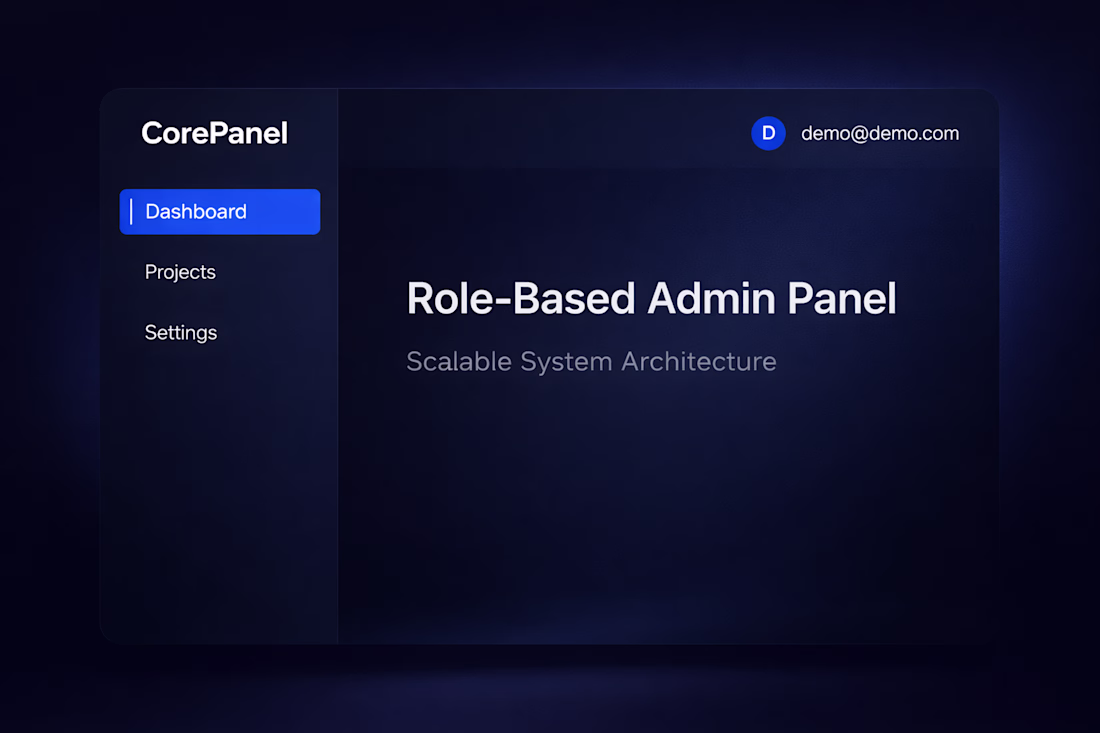
Task: Click the blue D user avatar
Action: click(768, 133)
